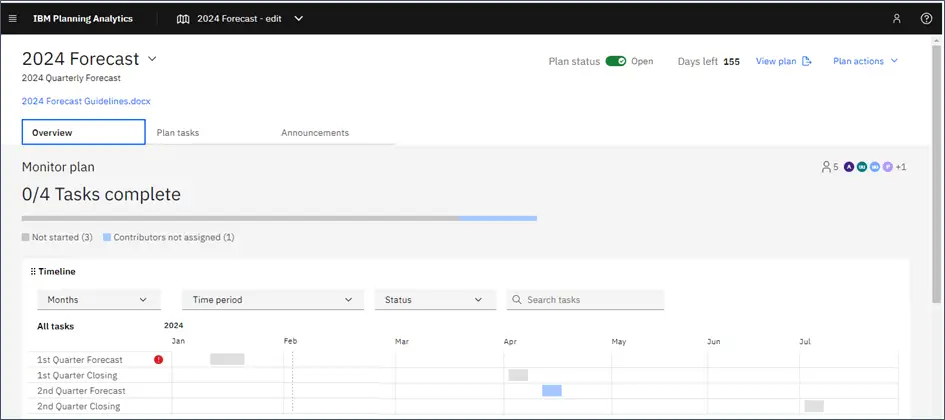The image size is (945, 420).
Task: Click the 1st Quarter Forecast bar in January
Action: pos(227,359)
